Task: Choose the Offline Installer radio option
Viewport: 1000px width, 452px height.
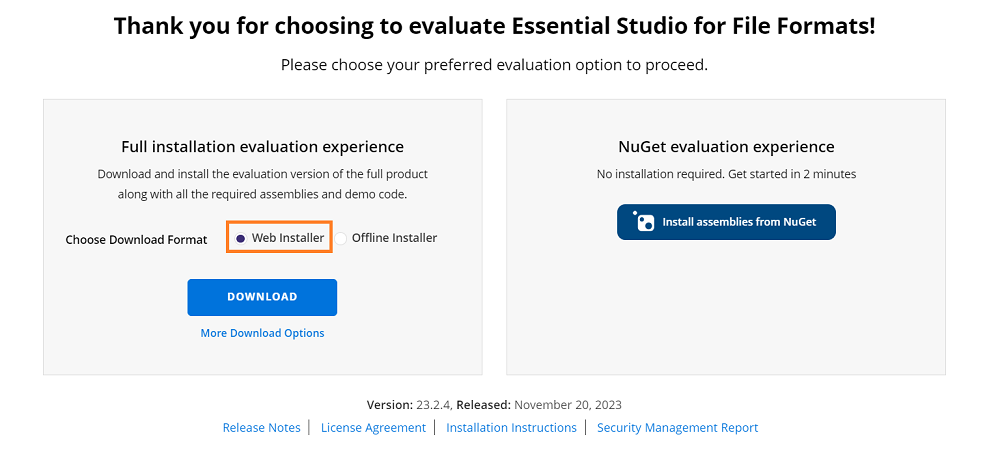Action: pos(341,238)
